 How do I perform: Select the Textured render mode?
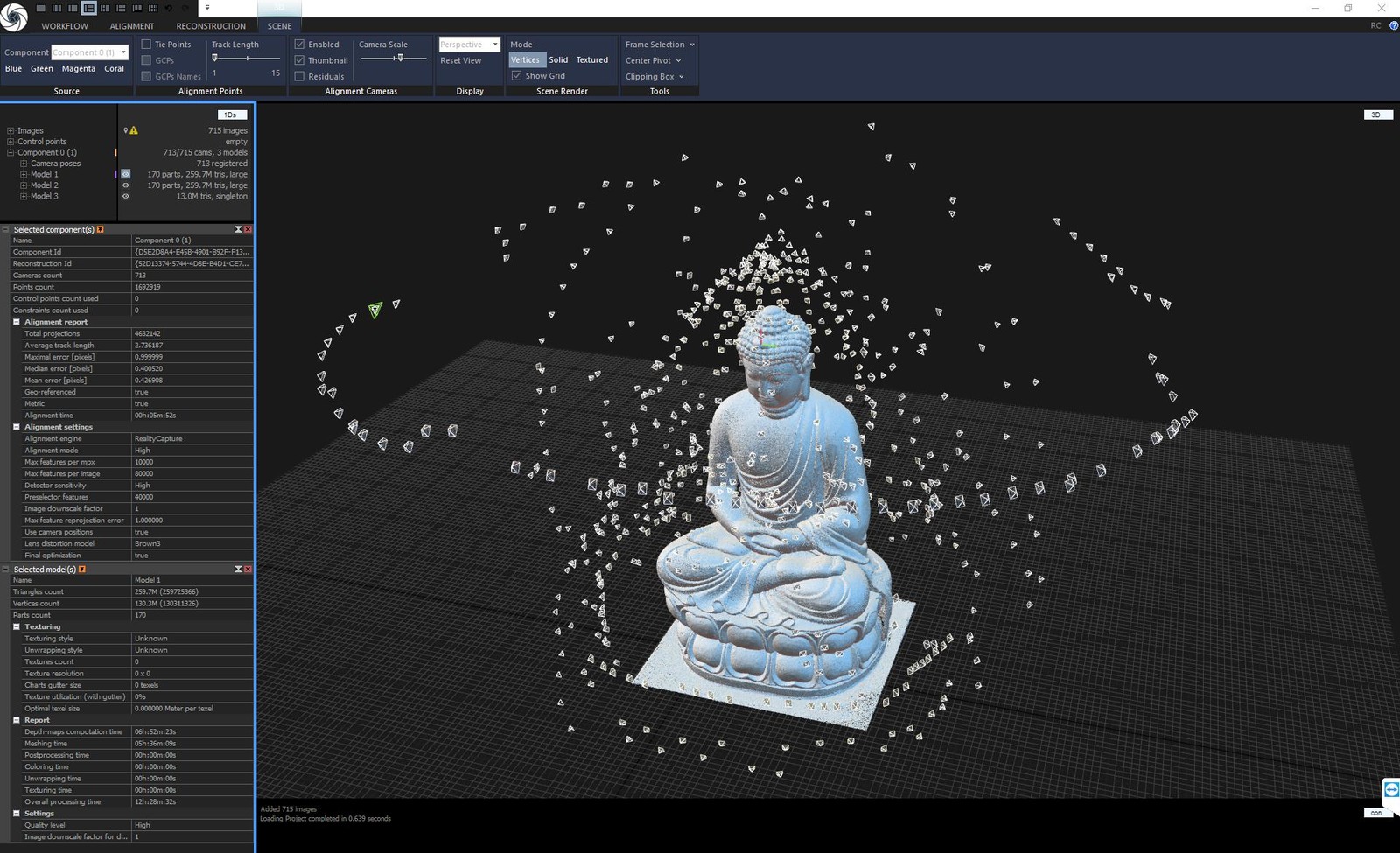[x=592, y=59]
